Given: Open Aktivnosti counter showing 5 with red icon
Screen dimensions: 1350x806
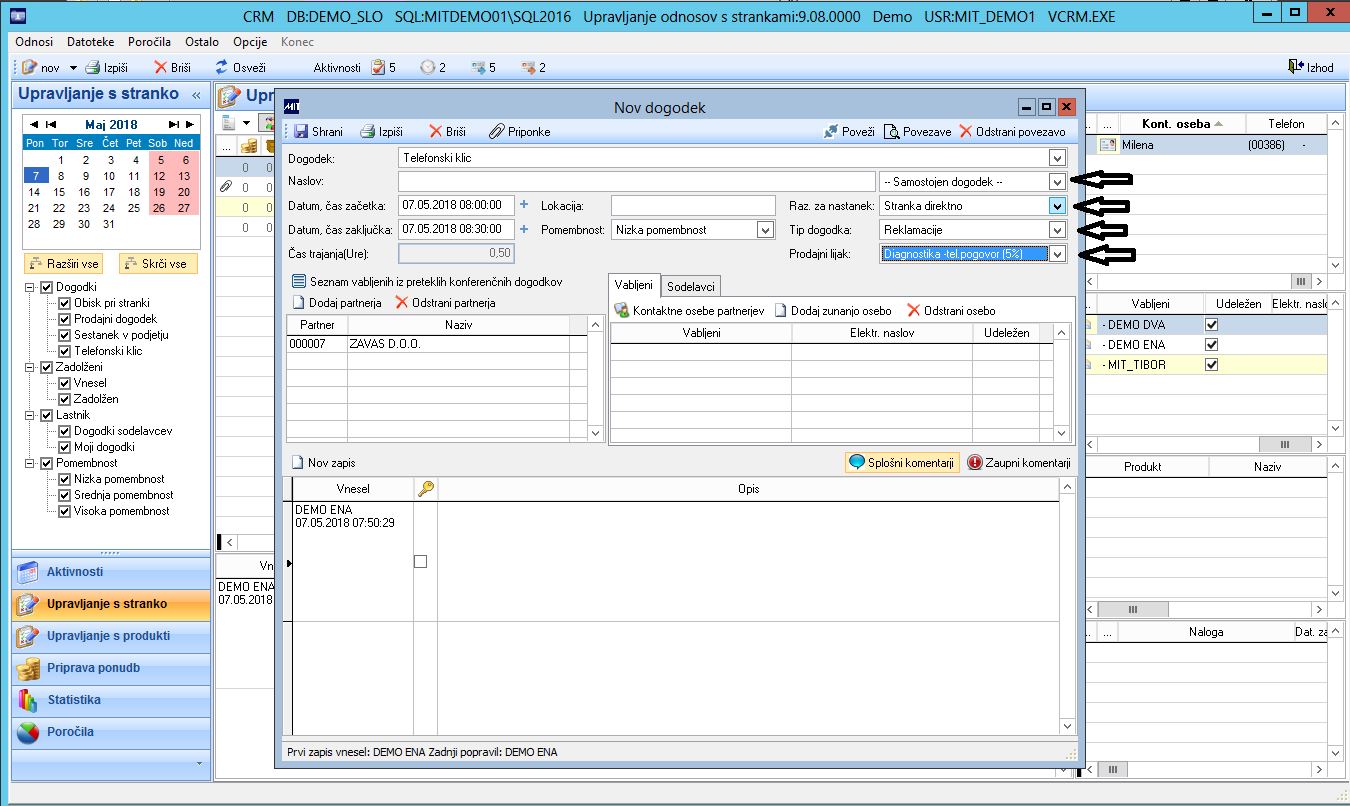Looking at the screenshot, I should point(383,67).
